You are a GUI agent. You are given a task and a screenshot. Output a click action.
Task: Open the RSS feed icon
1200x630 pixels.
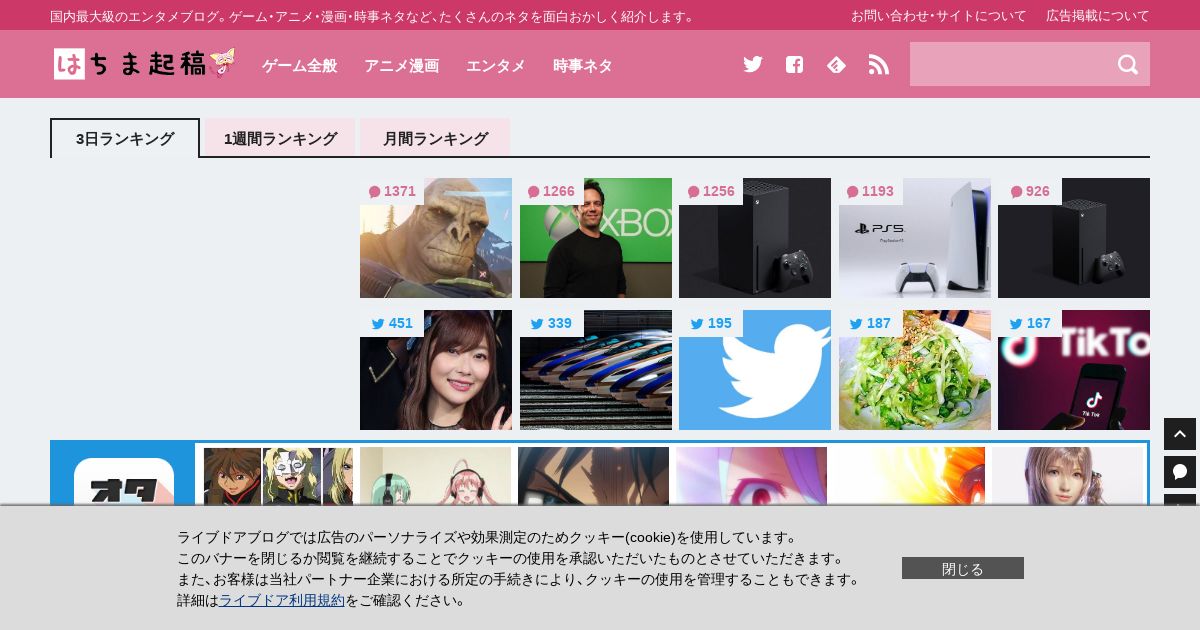(879, 64)
